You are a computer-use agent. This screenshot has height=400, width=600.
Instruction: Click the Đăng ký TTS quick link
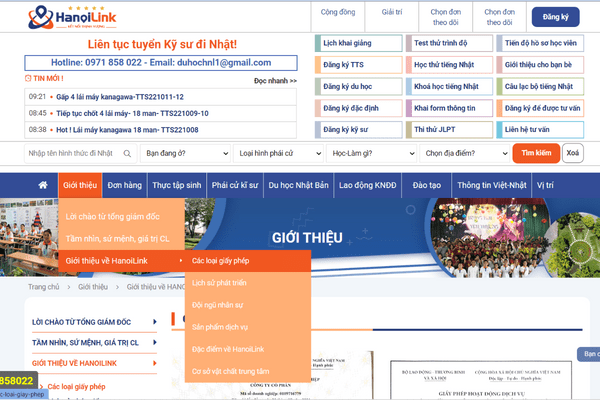tap(359, 65)
